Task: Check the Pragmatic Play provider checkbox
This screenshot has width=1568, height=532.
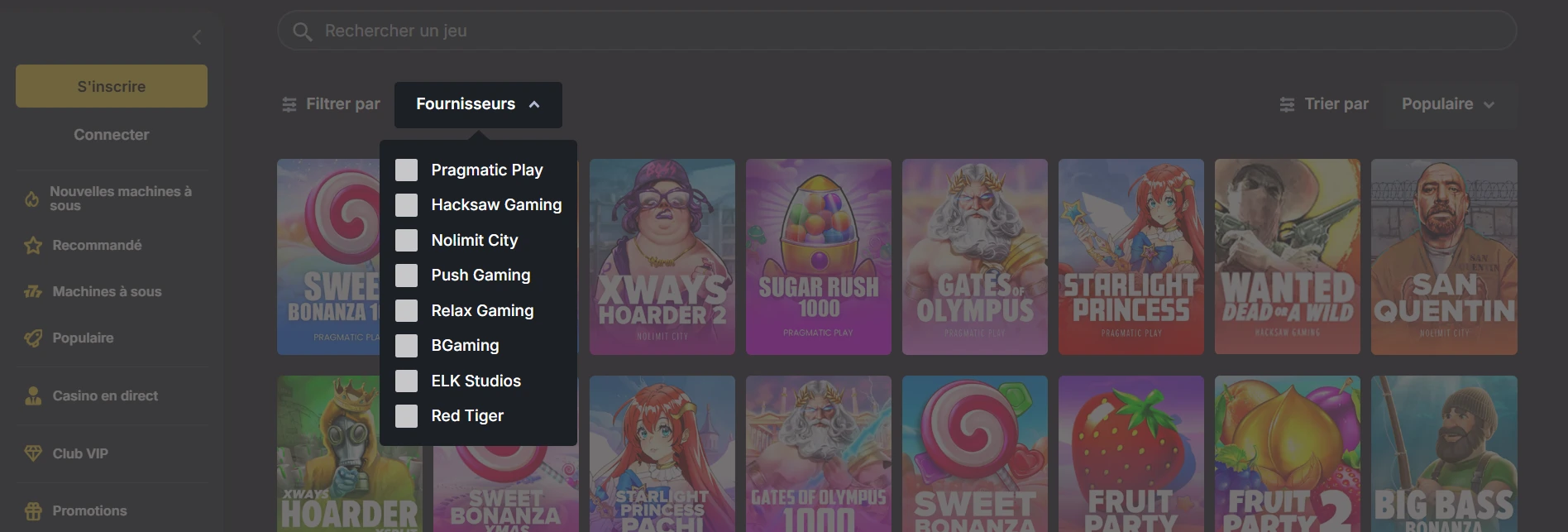Action: click(x=406, y=170)
